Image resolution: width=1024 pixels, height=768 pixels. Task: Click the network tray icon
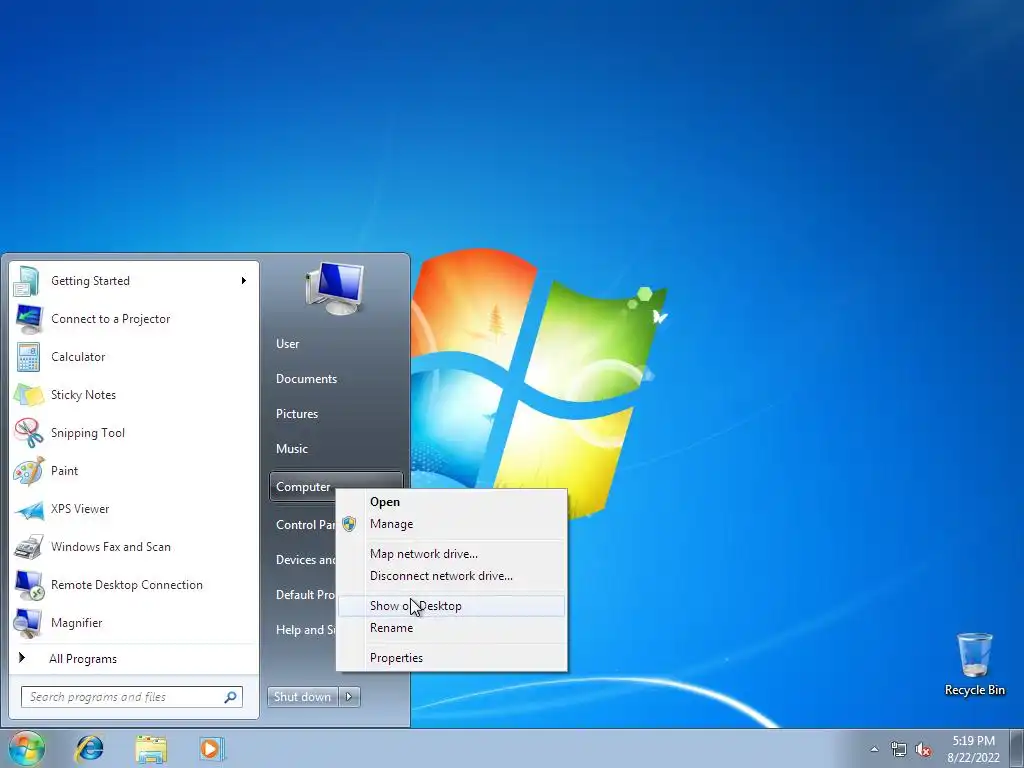[x=899, y=750]
